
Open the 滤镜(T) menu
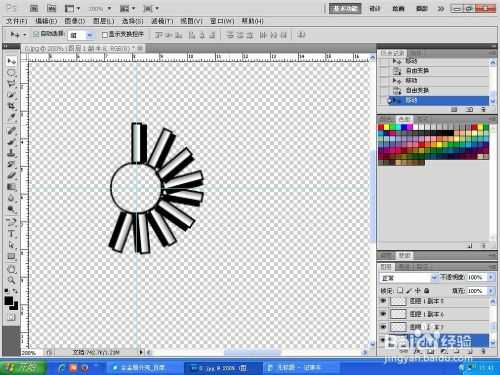click(x=162, y=21)
